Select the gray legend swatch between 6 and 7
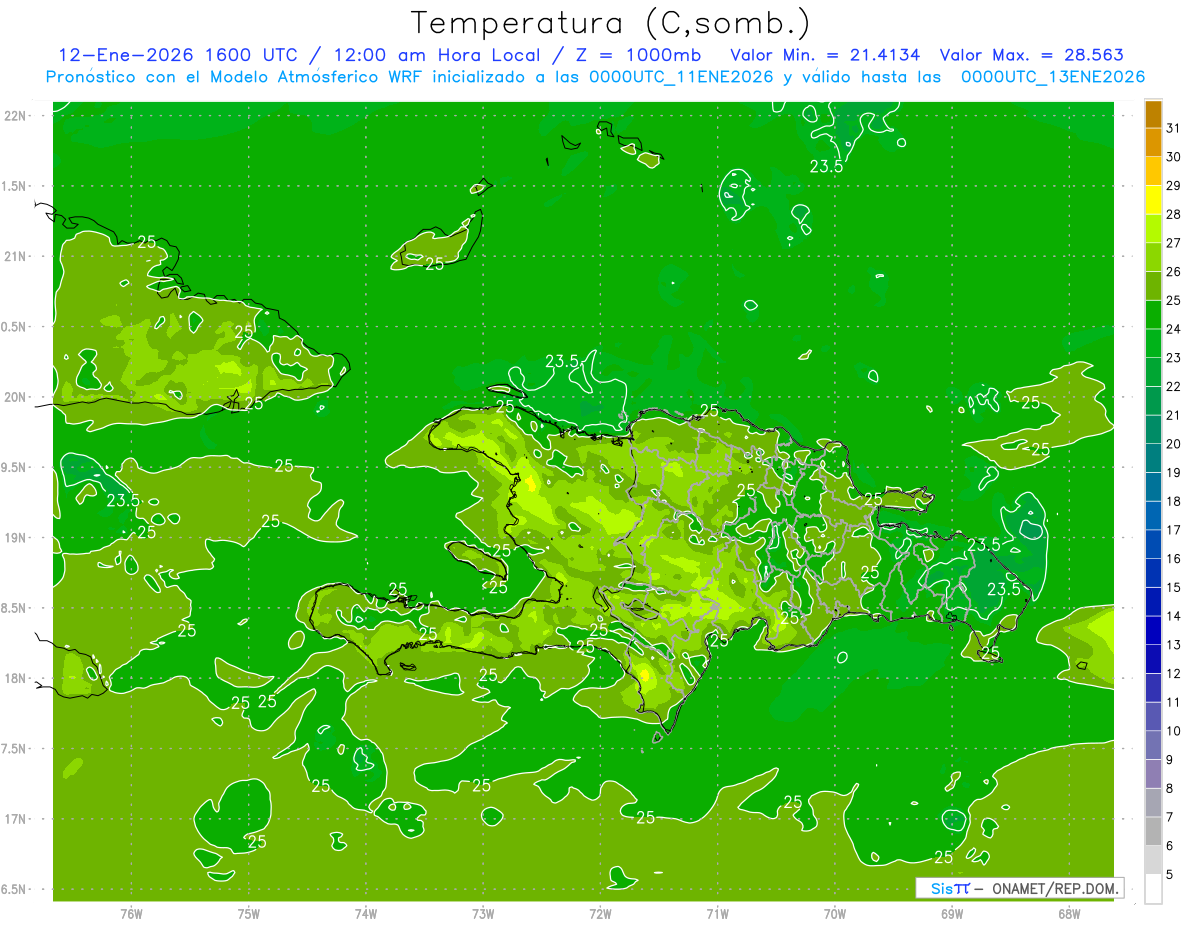This screenshot has width=1200, height=927. (1153, 831)
